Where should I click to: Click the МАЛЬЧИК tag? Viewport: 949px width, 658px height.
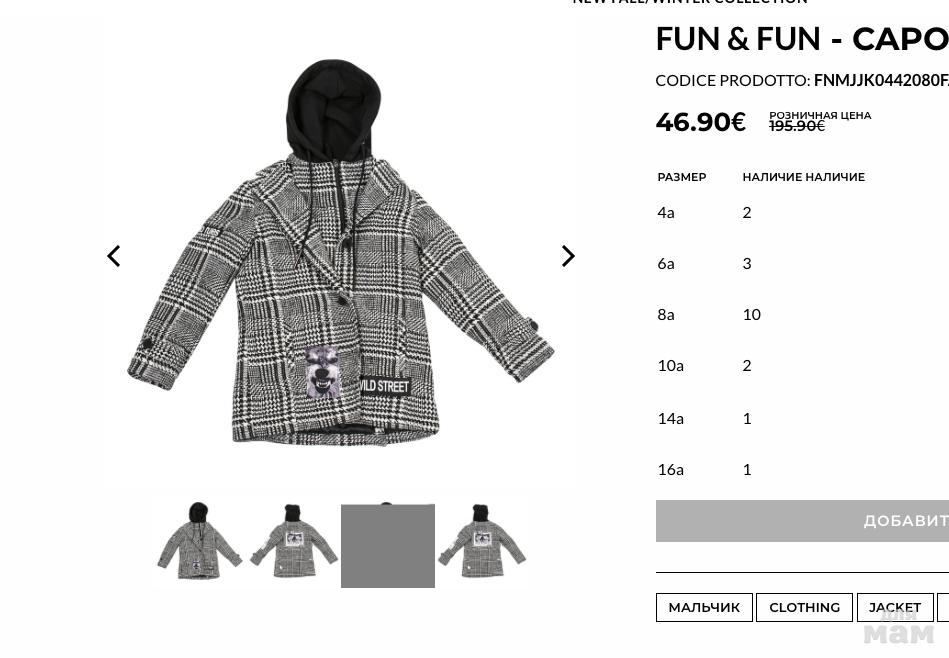(x=704, y=607)
